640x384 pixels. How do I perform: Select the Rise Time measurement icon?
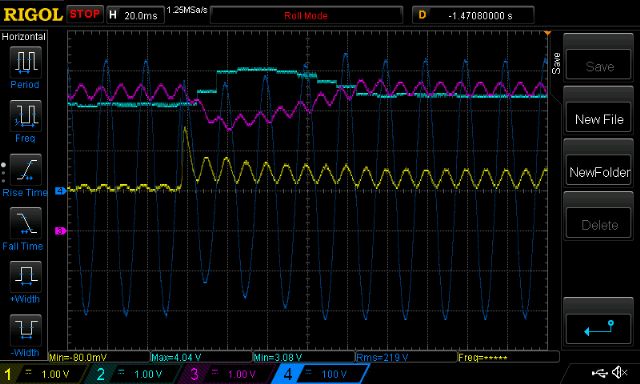tap(25, 170)
